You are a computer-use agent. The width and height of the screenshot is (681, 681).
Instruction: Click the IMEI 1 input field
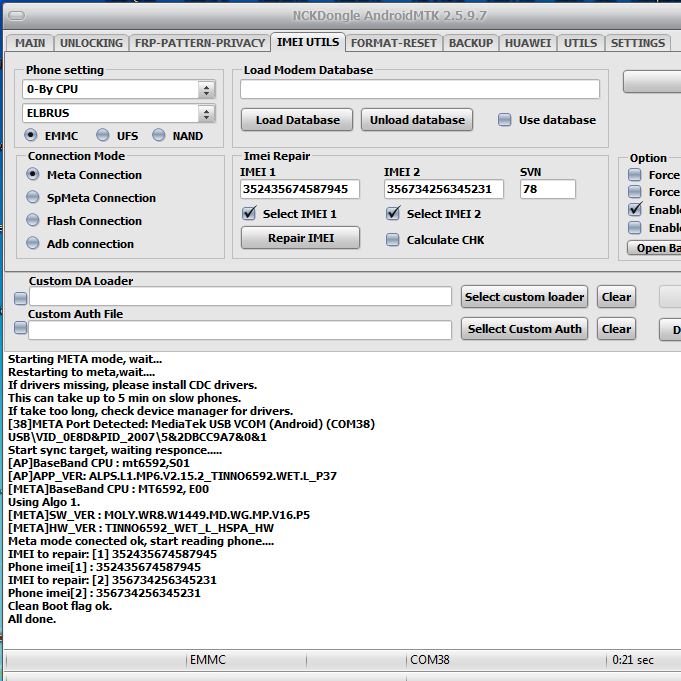(x=300, y=189)
